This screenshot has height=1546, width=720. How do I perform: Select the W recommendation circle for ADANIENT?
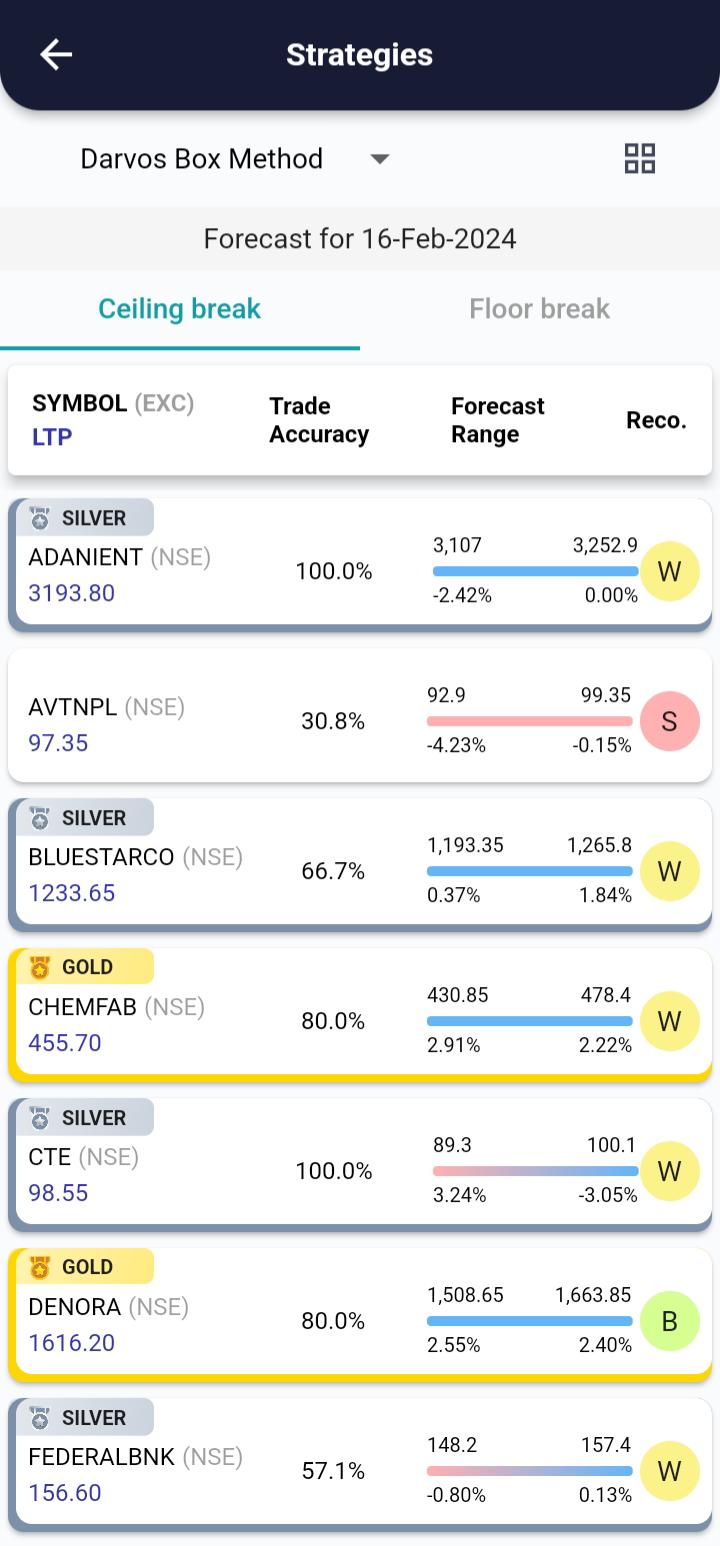pyautogui.click(x=670, y=571)
